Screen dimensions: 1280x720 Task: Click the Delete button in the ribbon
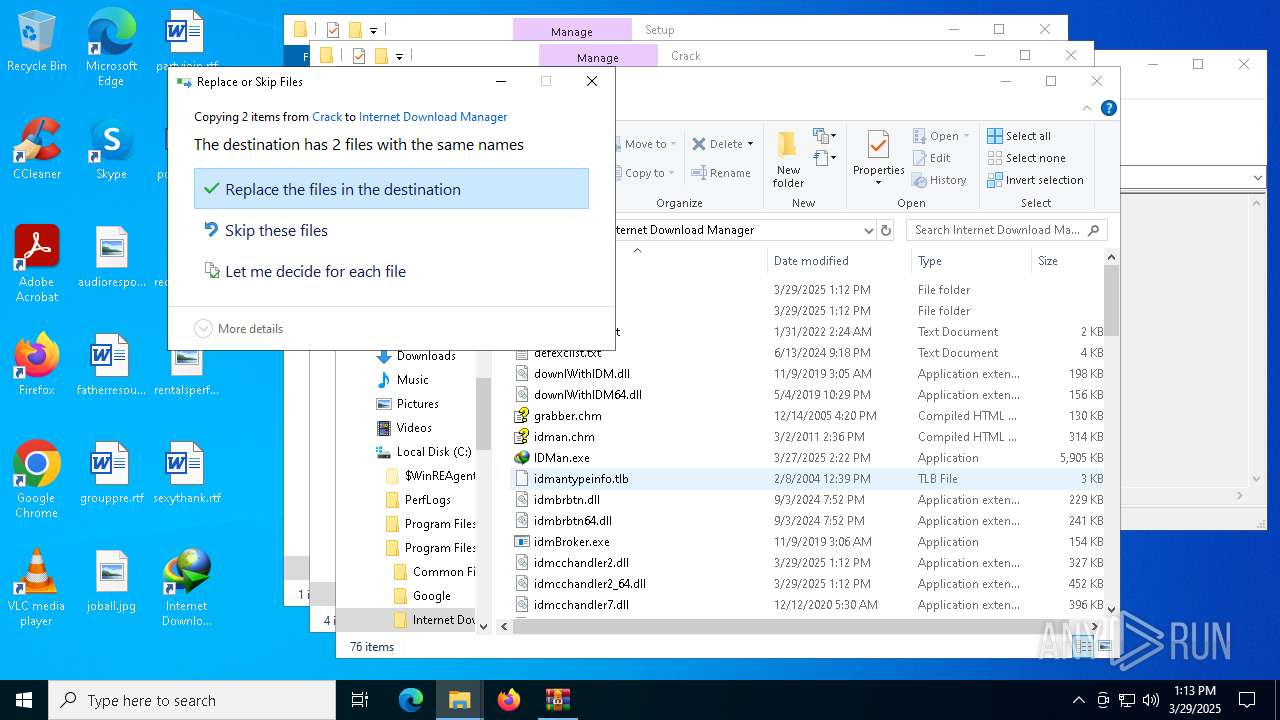click(723, 144)
